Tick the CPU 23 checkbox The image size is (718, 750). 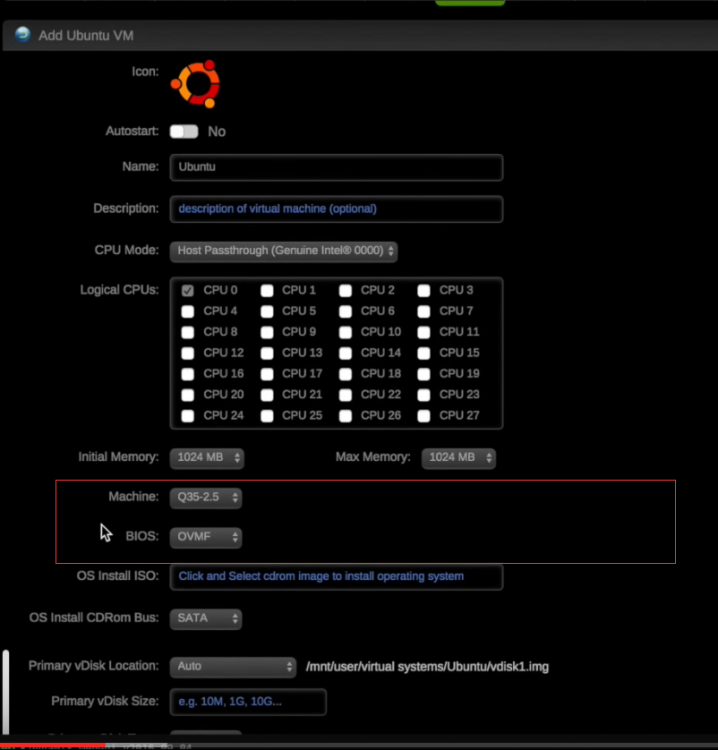[424, 395]
